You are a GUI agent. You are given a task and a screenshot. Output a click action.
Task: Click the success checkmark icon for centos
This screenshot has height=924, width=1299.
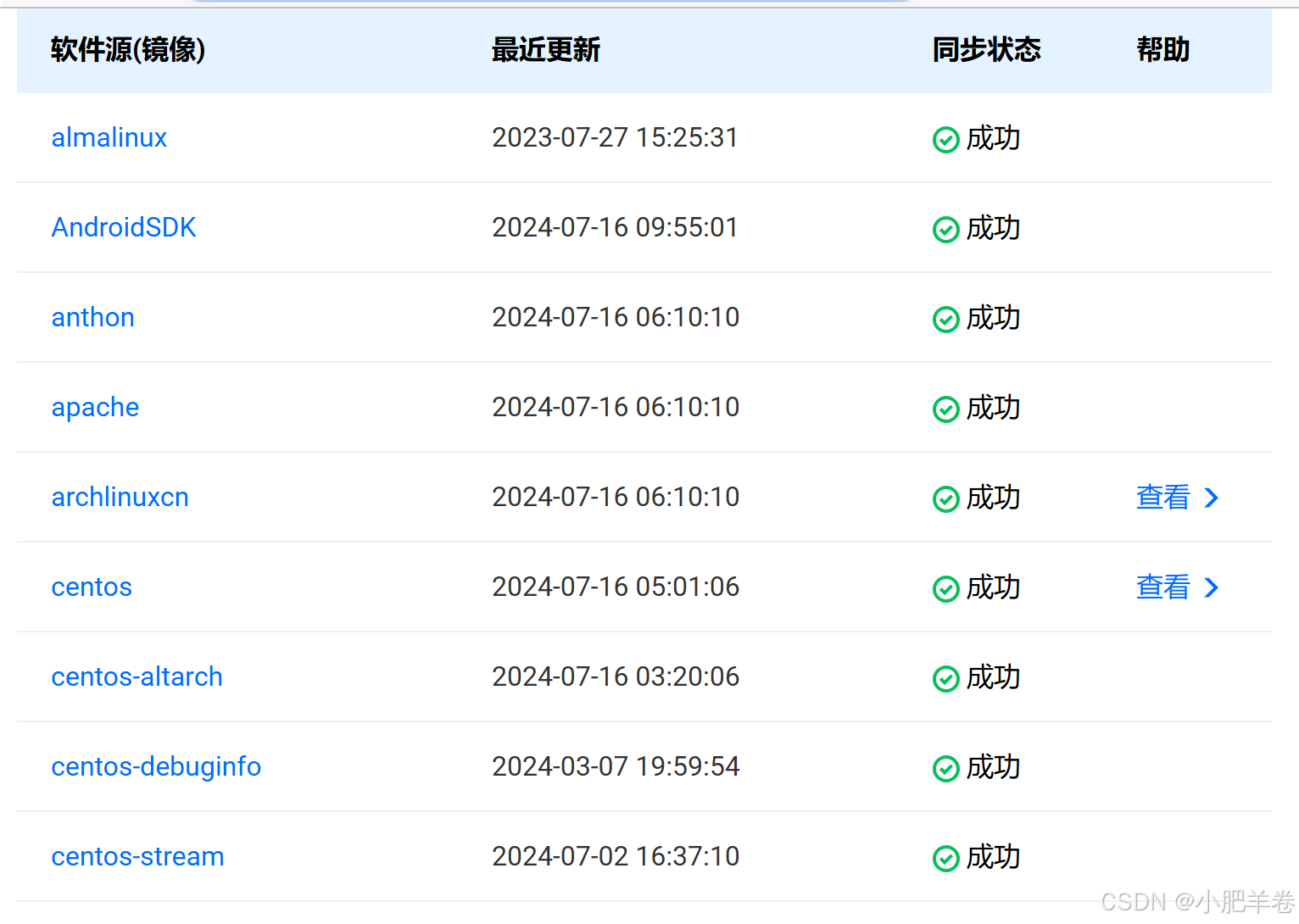[x=945, y=588]
